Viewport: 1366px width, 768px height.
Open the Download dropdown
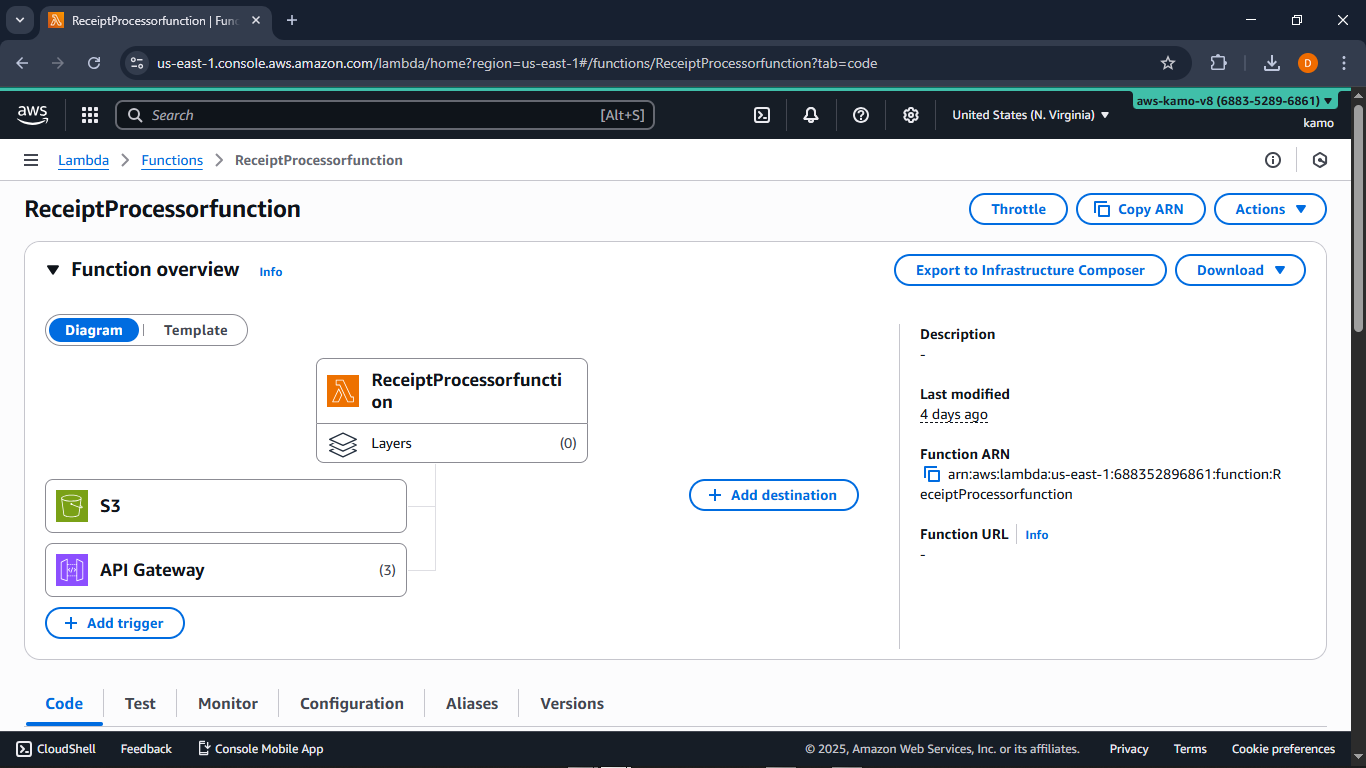[x=1240, y=269]
